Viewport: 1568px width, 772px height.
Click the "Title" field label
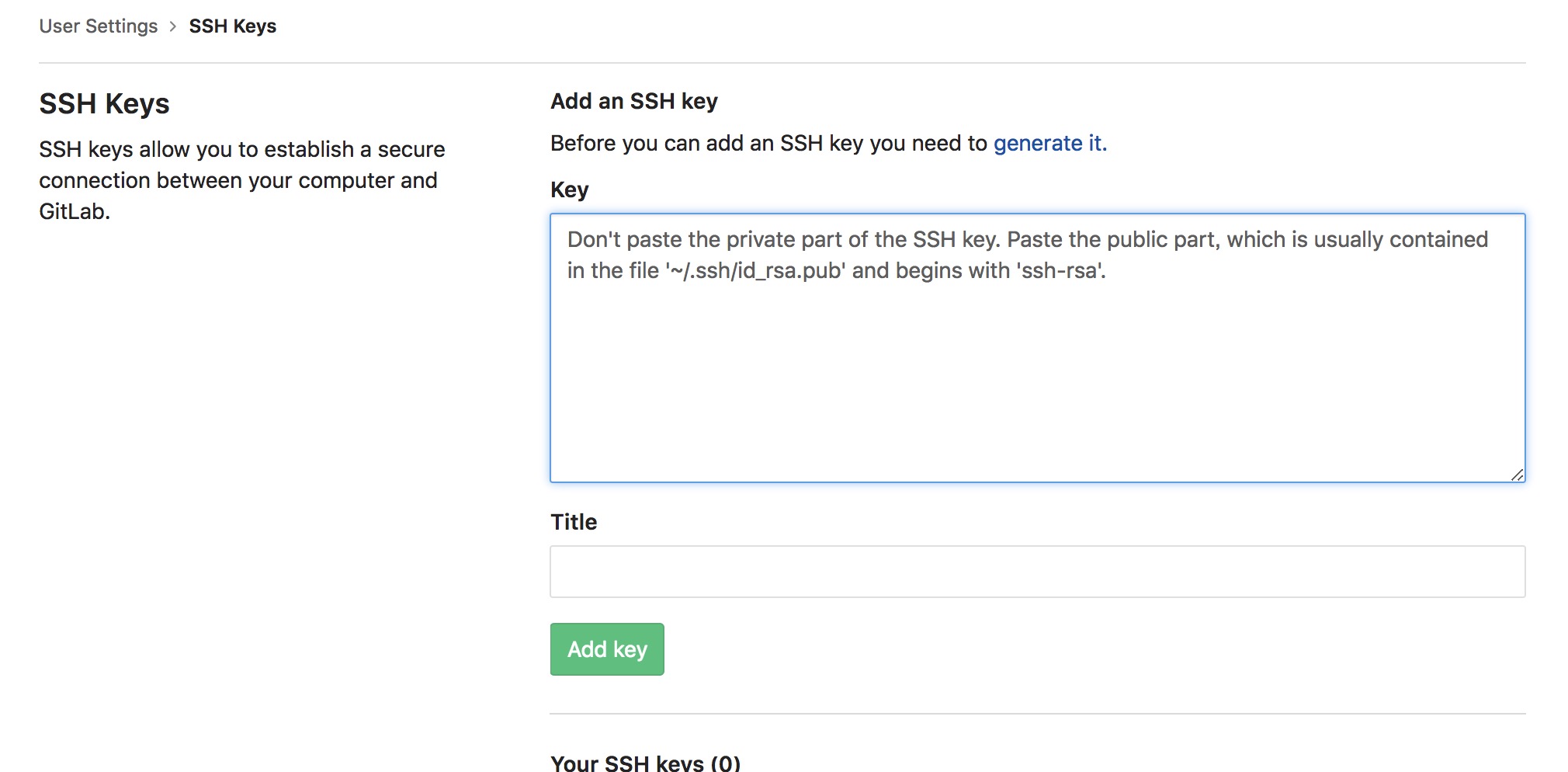coord(574,522)
